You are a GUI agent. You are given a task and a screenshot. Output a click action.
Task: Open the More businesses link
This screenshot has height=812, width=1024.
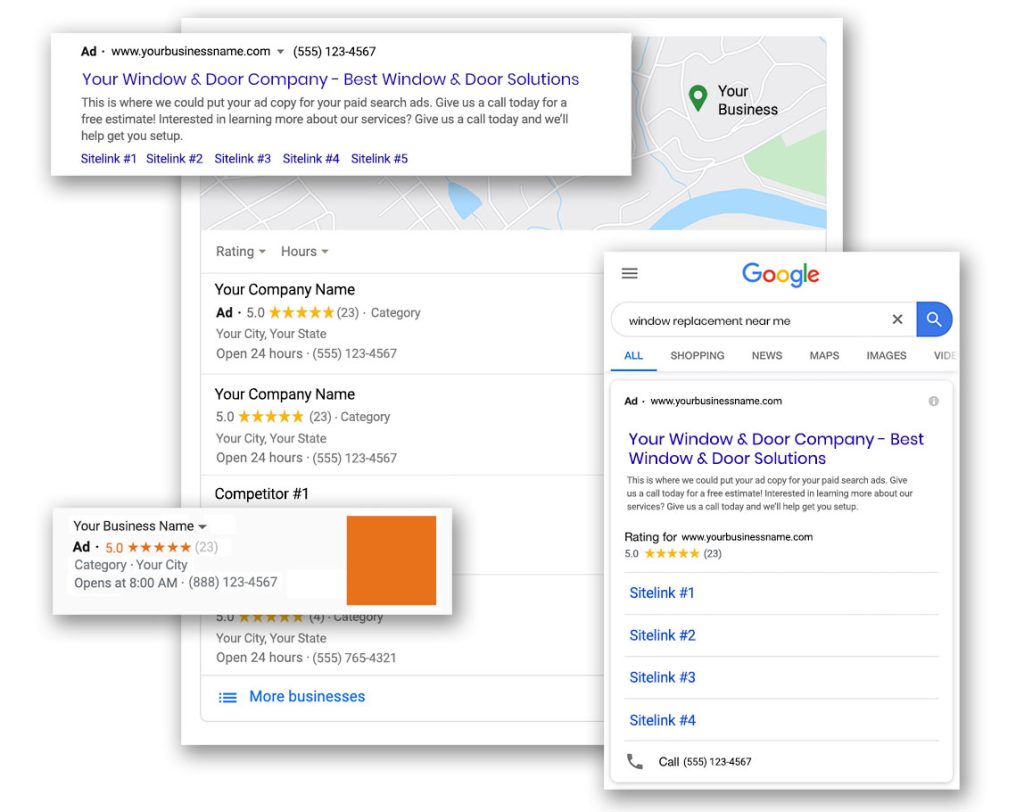(x=307, y=696)
